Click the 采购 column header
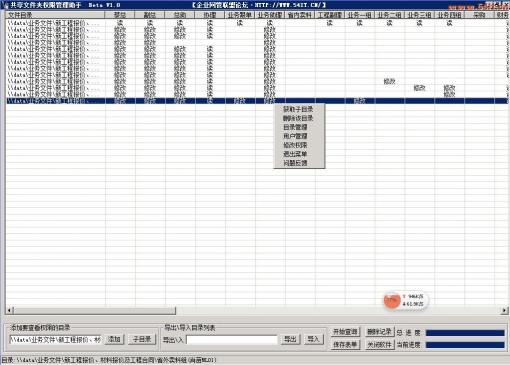 pos(479,15)
